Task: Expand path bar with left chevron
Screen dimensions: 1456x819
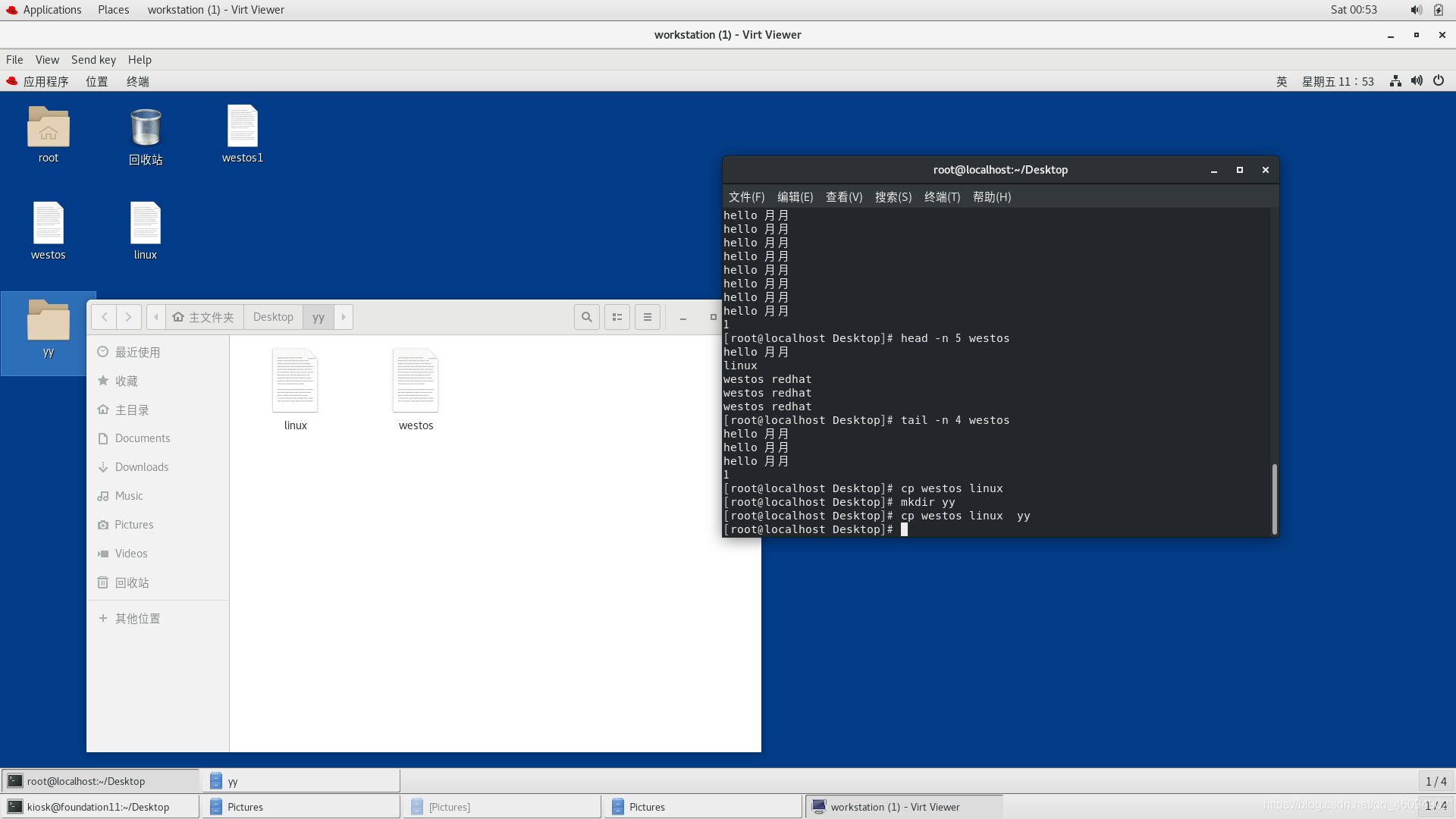Action: click(x=156, y=317)
